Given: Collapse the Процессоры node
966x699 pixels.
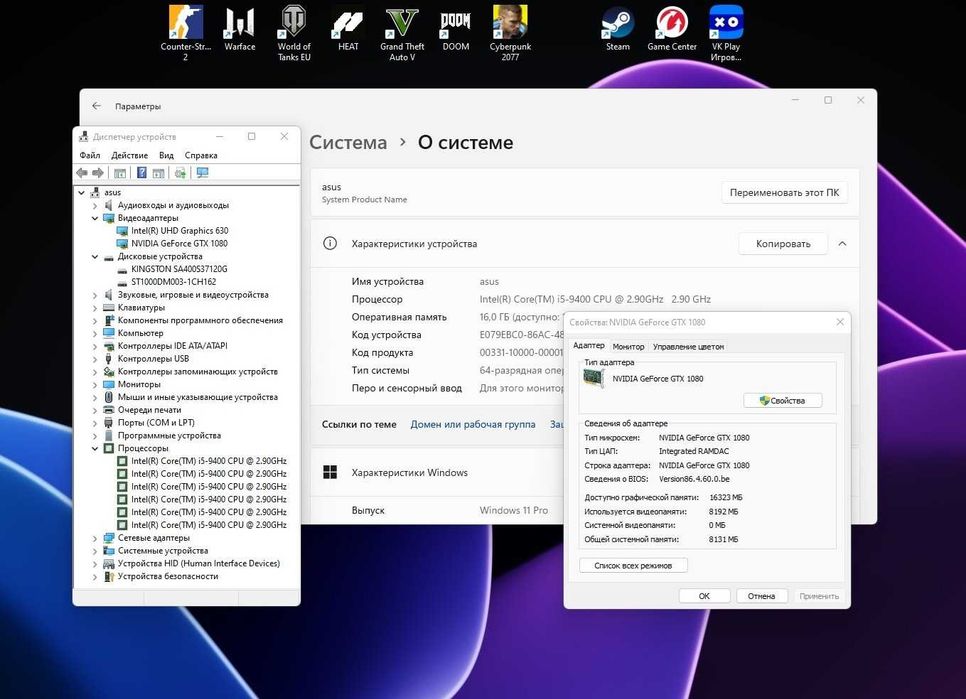Looking at the screenshot, I should tap(95, 449).
